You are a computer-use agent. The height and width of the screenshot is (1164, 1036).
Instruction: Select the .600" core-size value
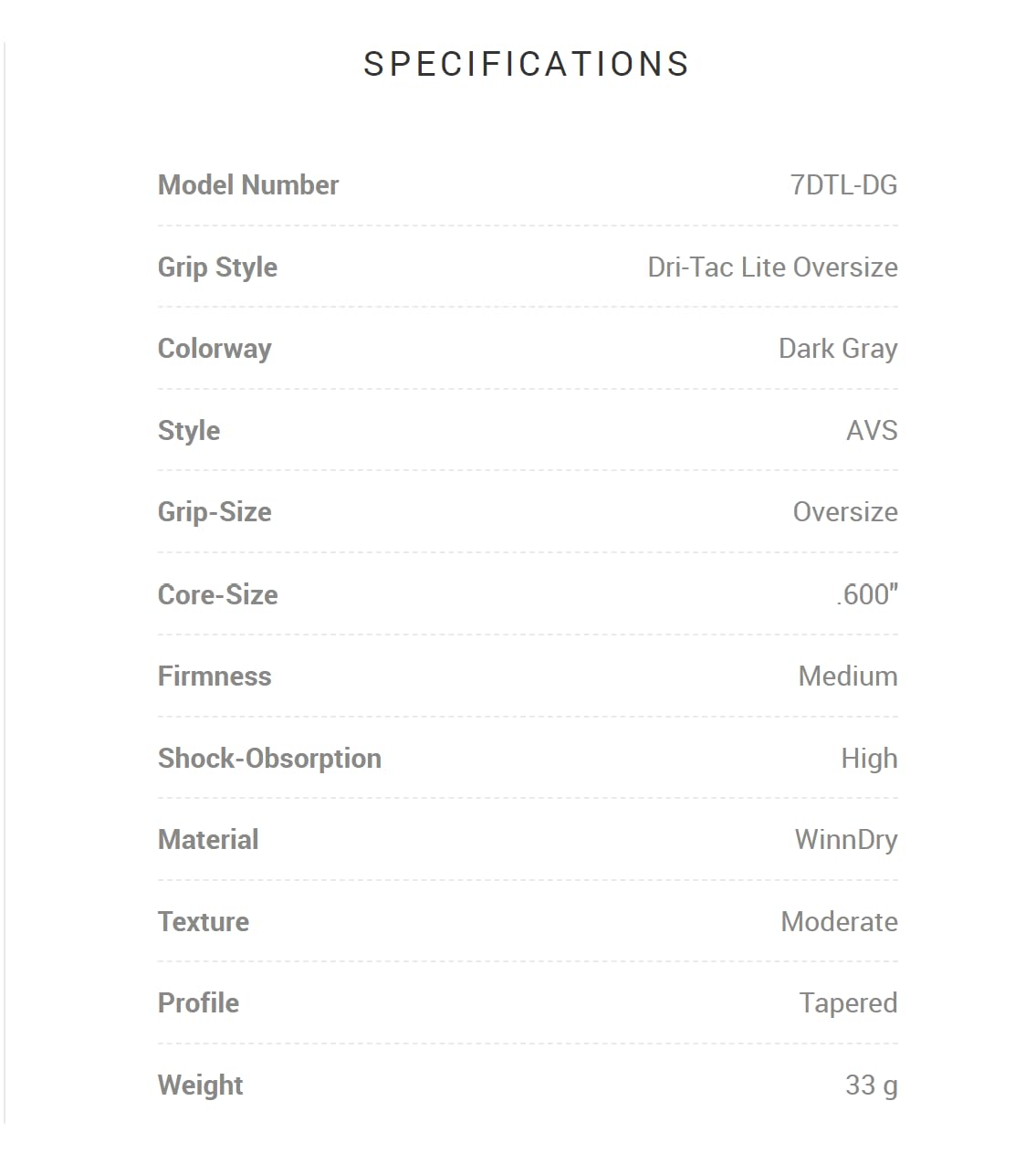pos(867,594)
